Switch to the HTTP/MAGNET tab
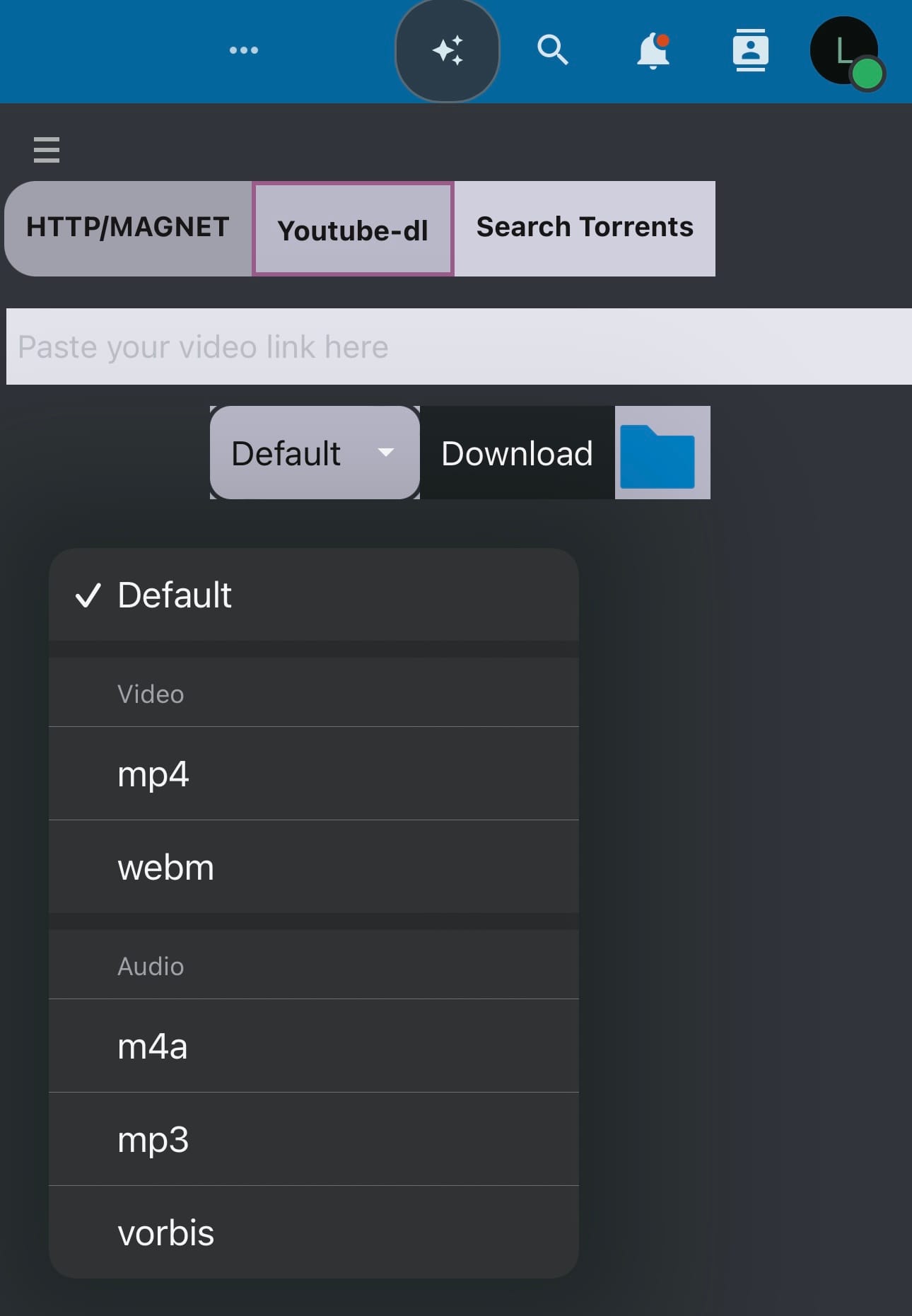Screen dimensions: 912x1316 pos(128,228)
